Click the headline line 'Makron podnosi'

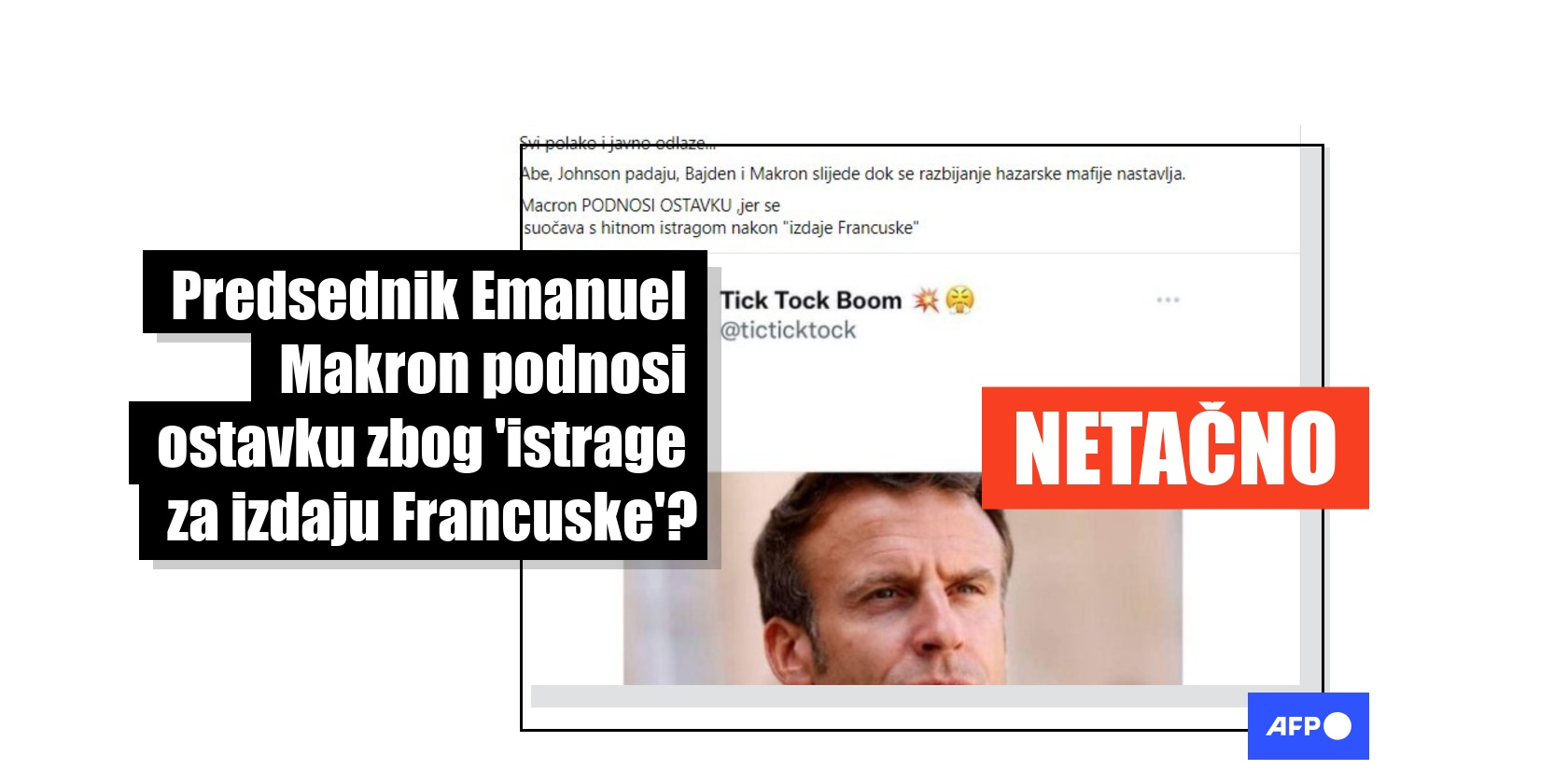click(x=483, y=371)
